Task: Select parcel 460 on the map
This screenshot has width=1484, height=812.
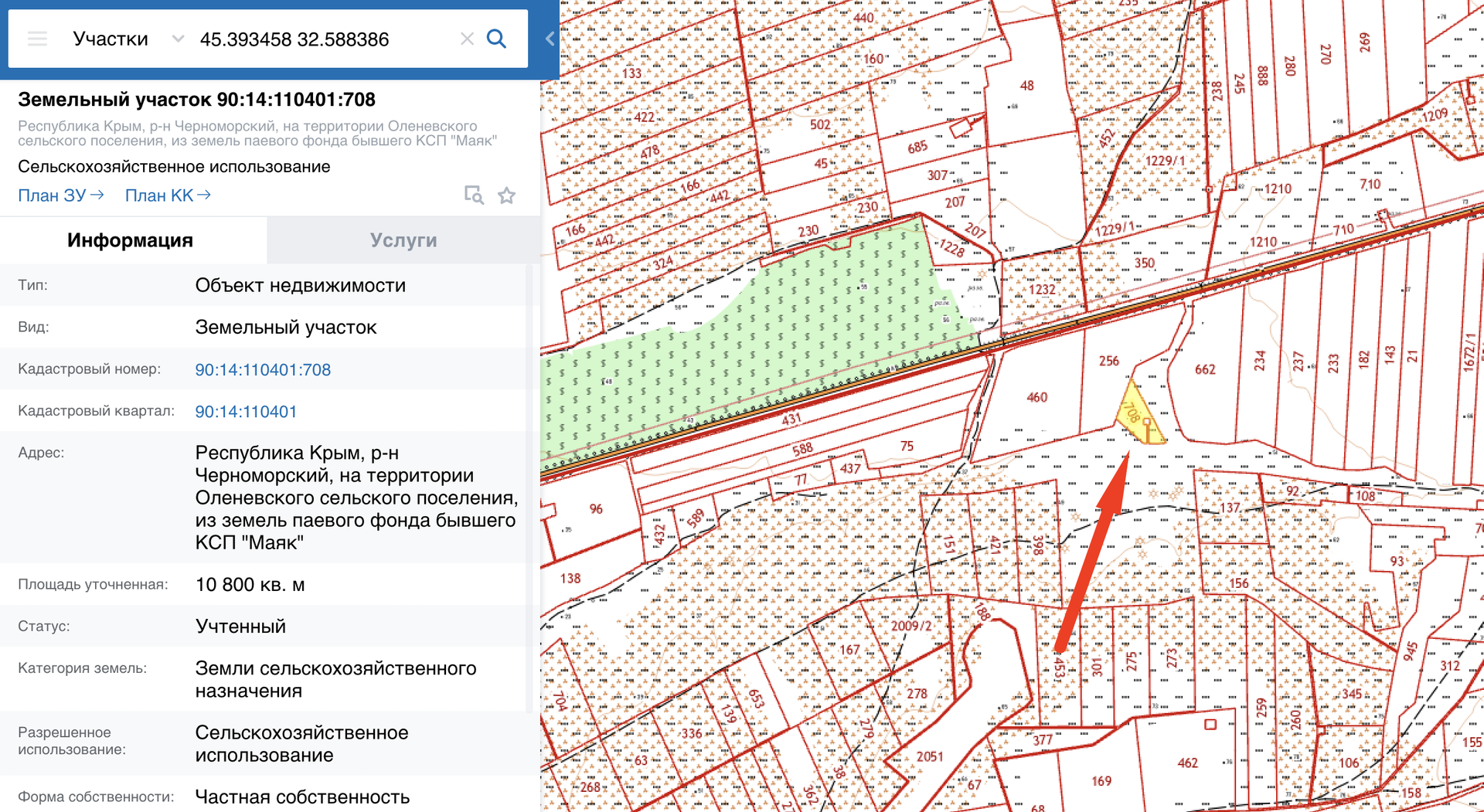Action: coord(1036,397)
